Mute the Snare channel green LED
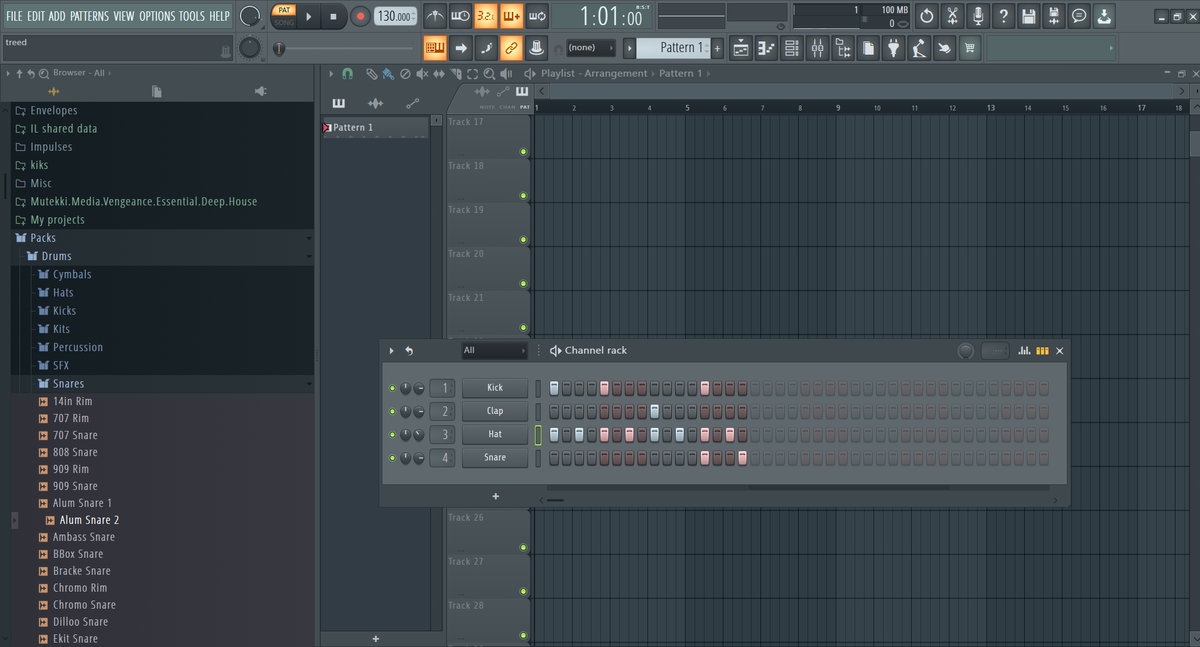 click(x=392, y=458)
